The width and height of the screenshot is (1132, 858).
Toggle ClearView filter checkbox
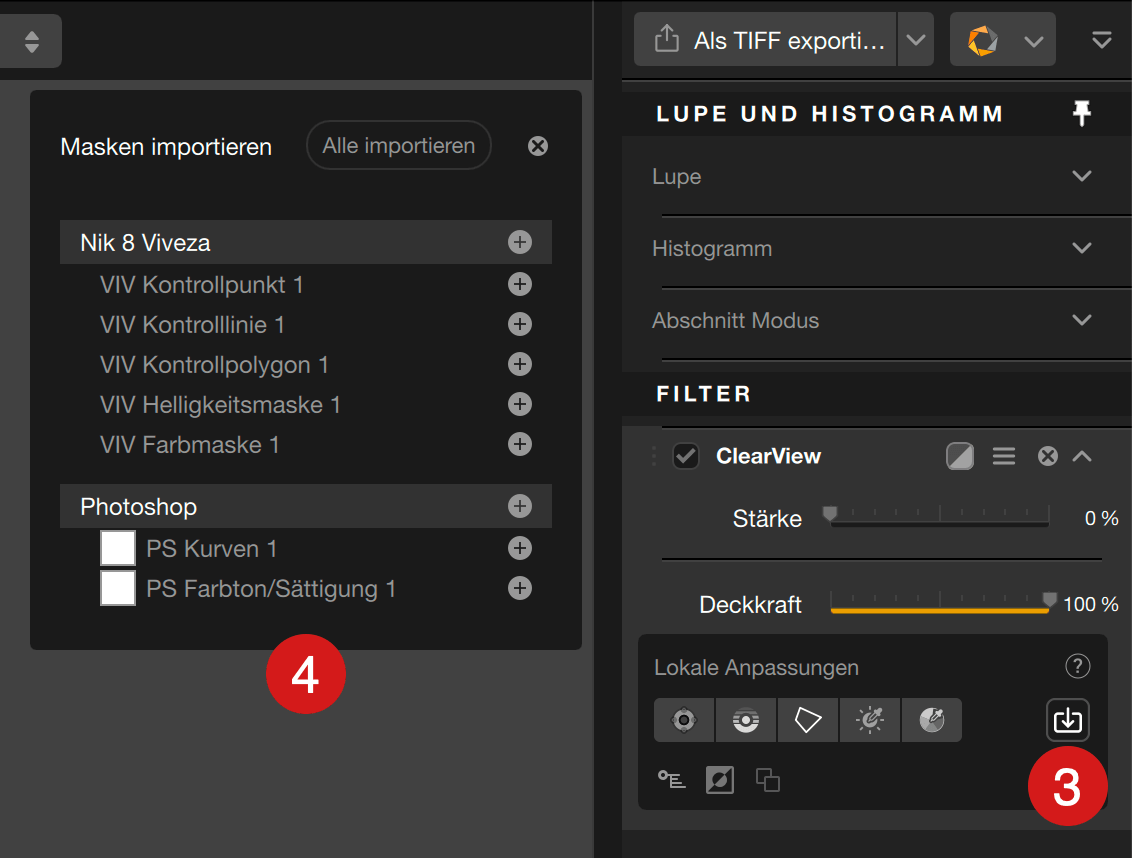pyautogui.click(x=685, y=456)
